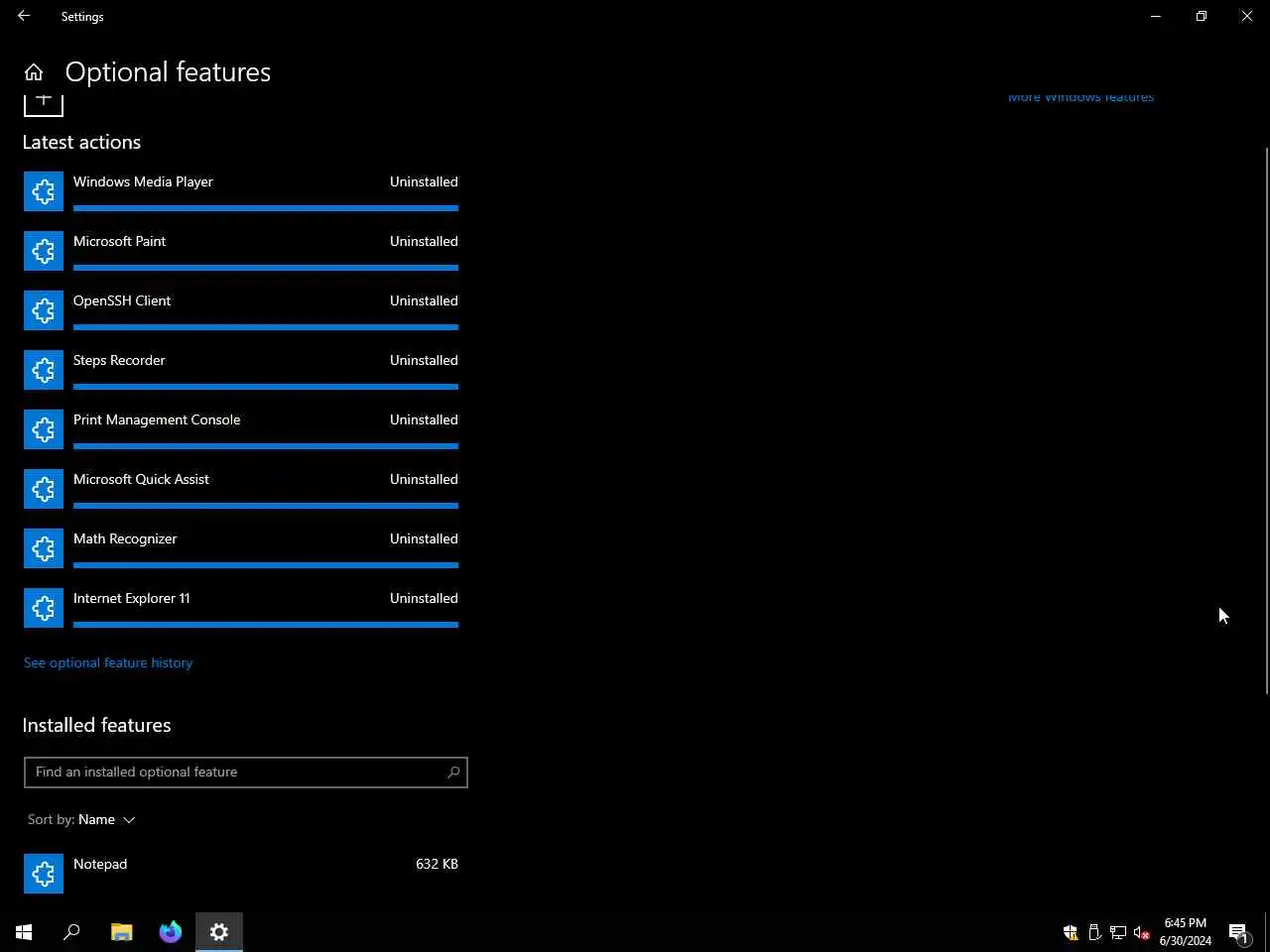Click the OpenSSH Client progress bar
The height and width of the screenshot is (952, 1270).
266,327
